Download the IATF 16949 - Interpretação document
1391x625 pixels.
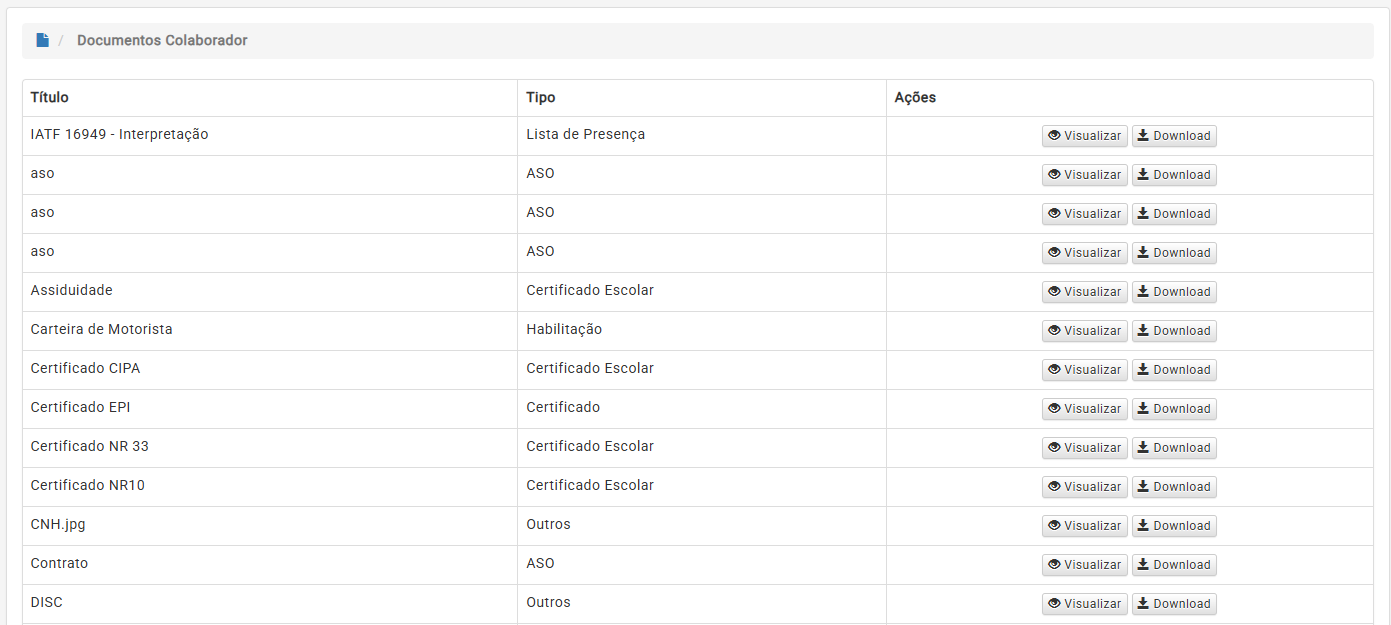point(1173,136)
